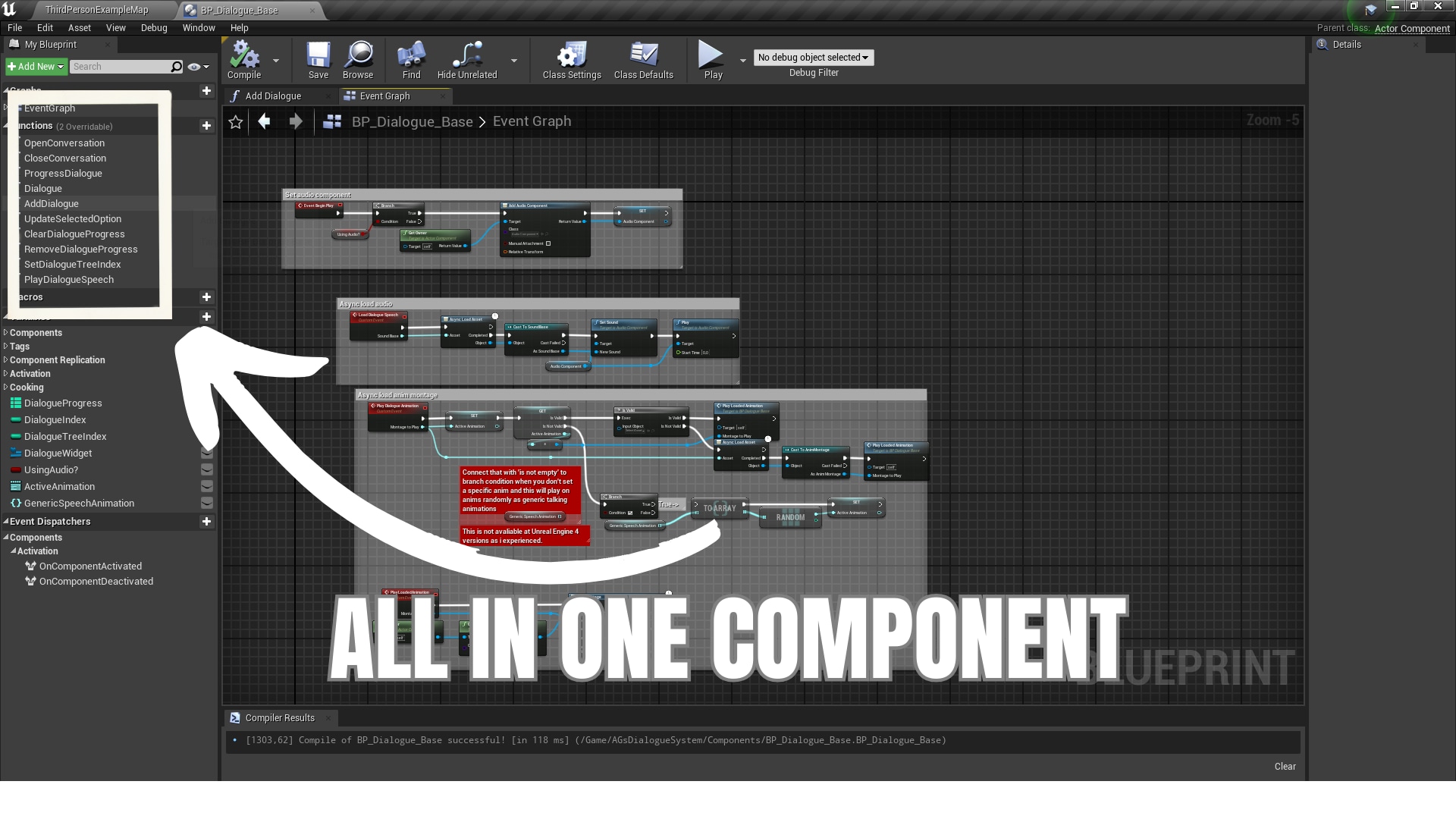Screen dimensions: 1456x819
Task: Clear the Compiler Results log
Action: pos(1285,767)
